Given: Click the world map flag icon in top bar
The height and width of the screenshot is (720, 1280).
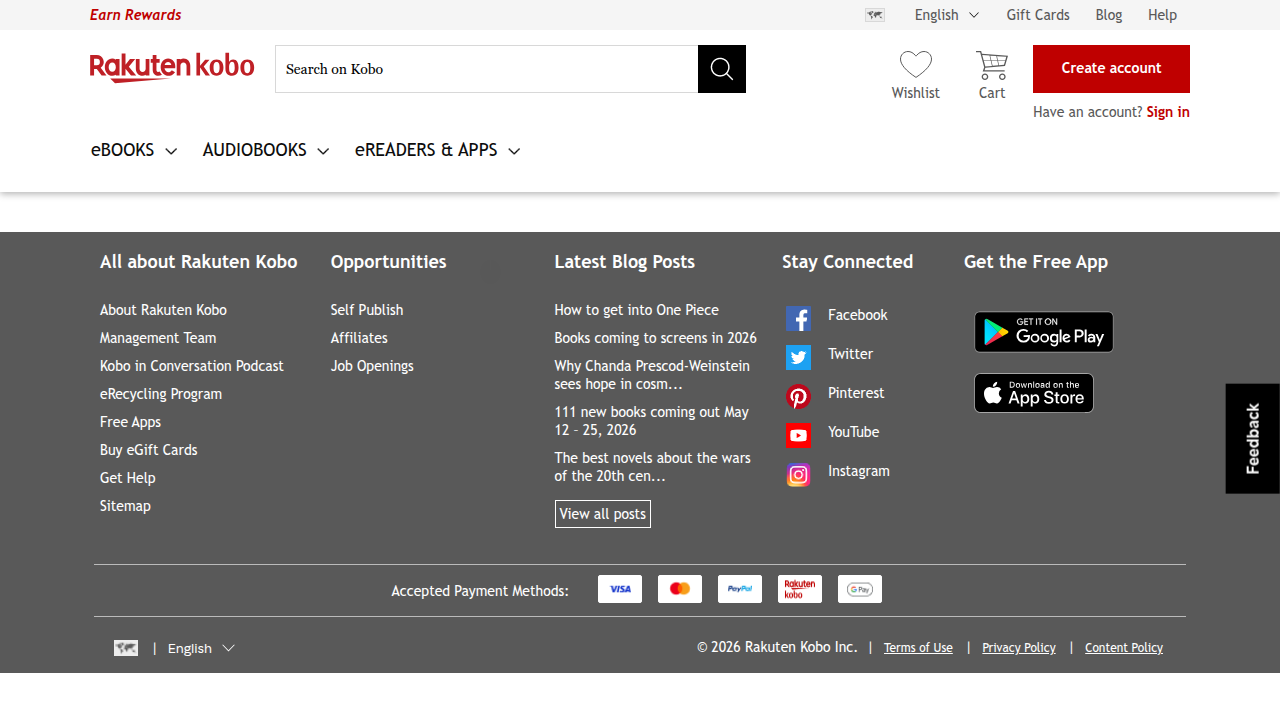Looking at the screenshot, I should point(875,15).
